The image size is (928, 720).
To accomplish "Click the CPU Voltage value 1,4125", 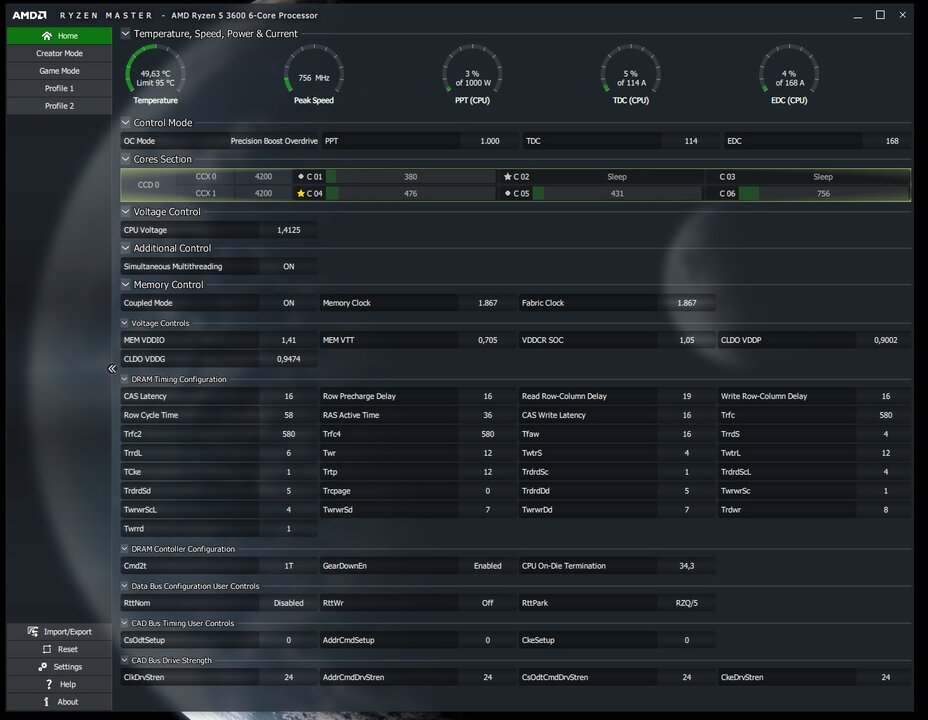I will 288,230.
